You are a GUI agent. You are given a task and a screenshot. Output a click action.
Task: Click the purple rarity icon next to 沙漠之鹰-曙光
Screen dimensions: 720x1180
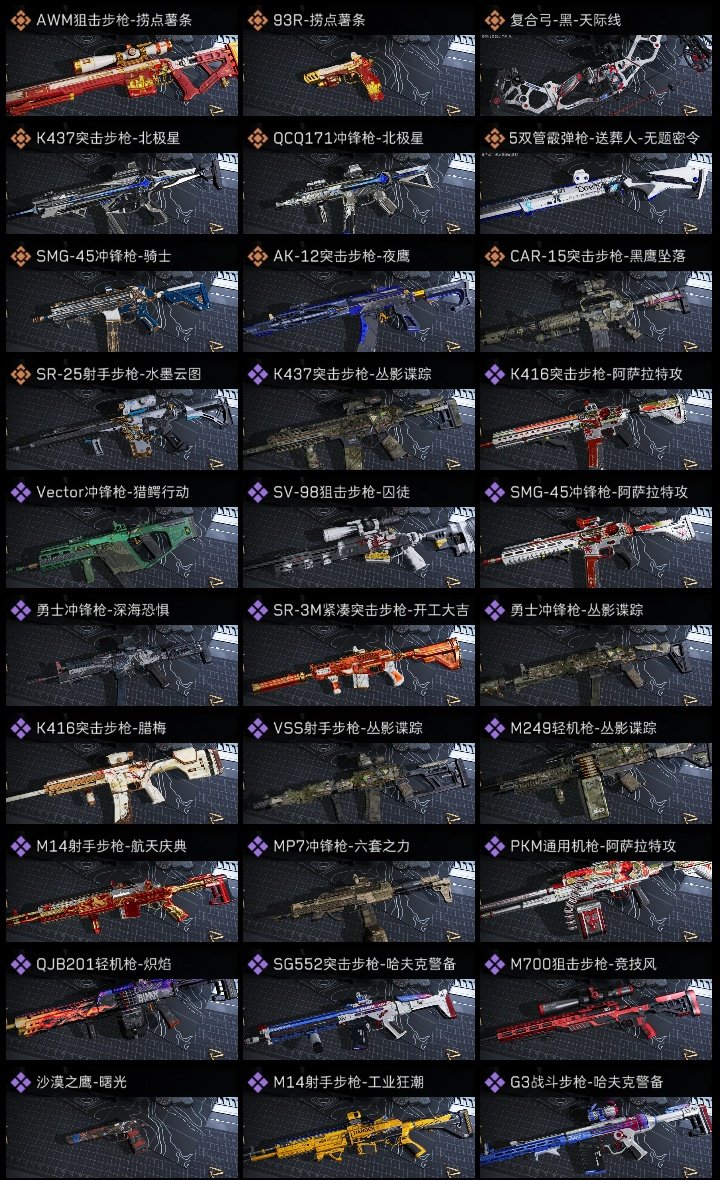(20, 1082)
